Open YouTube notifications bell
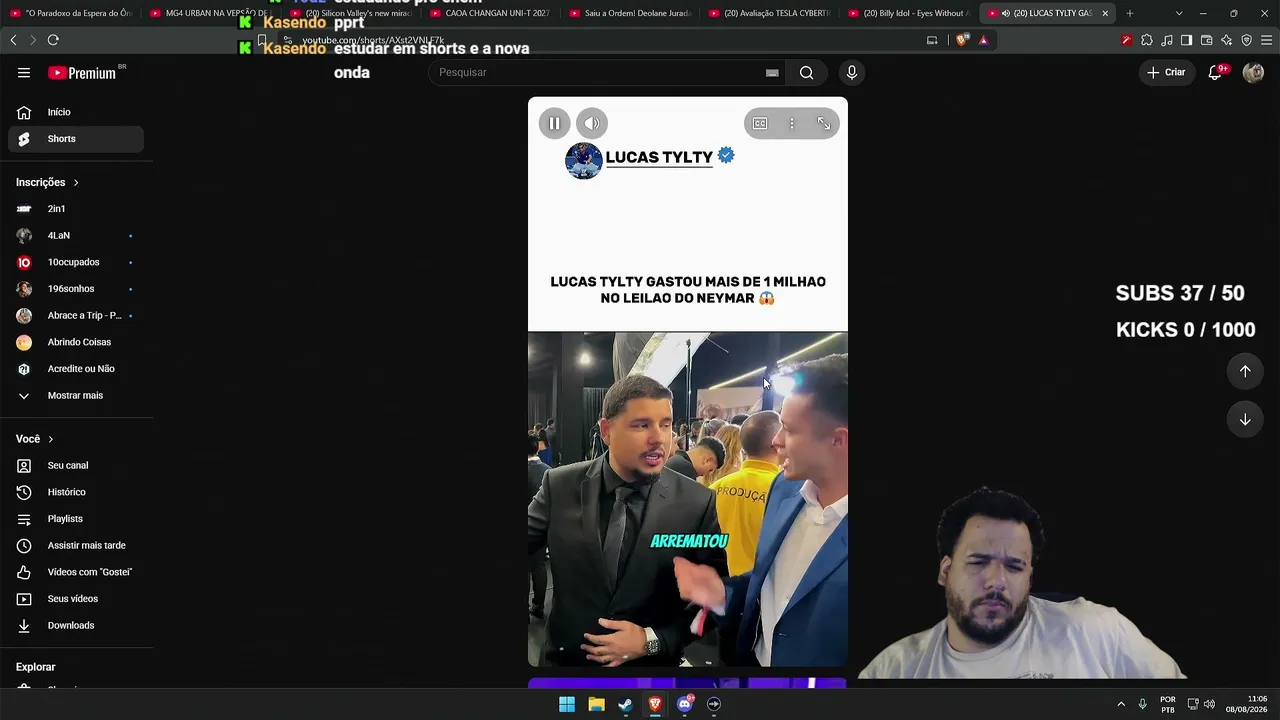 coord(1216,72)
